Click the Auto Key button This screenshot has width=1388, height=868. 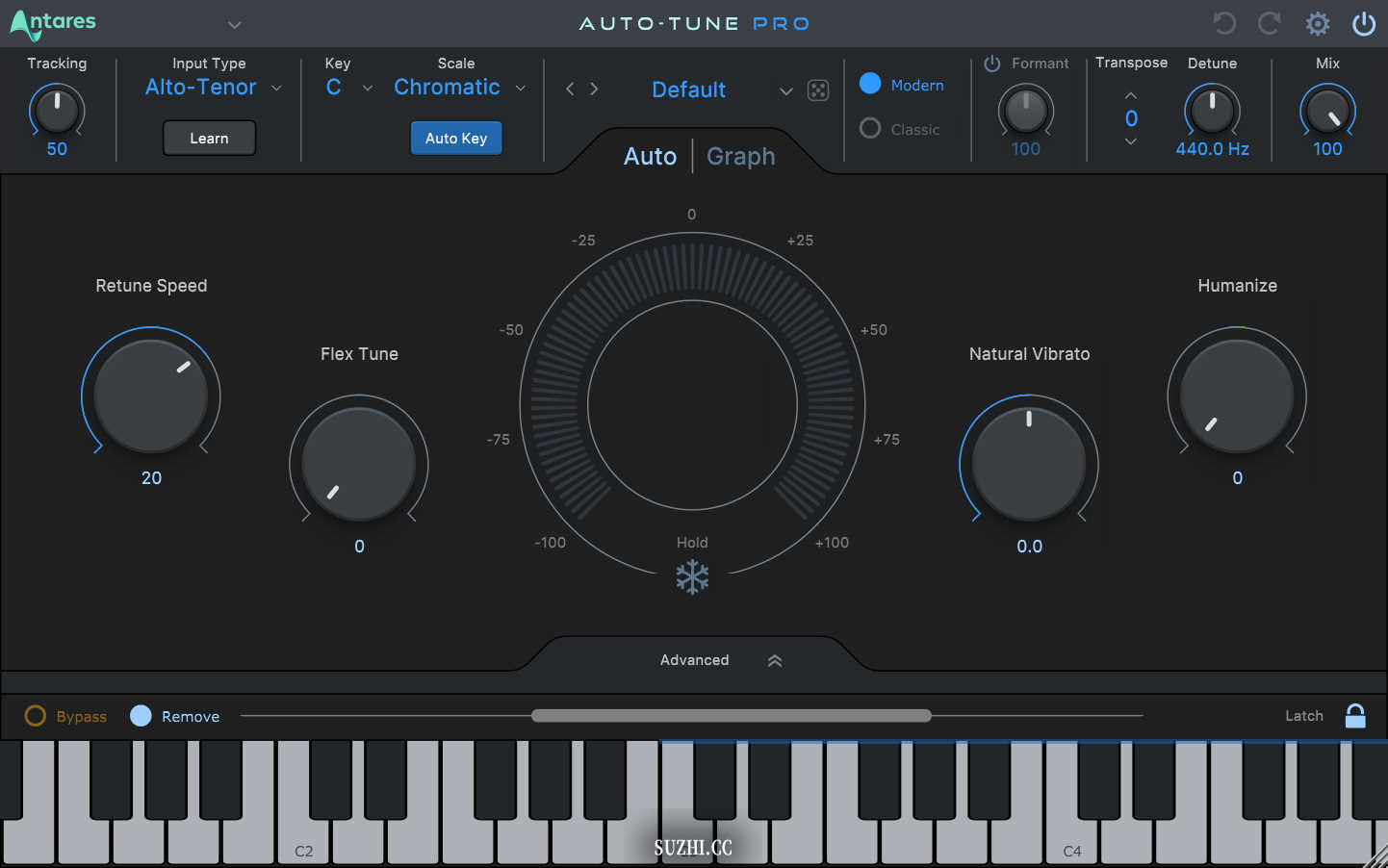[x=456, y=138]
